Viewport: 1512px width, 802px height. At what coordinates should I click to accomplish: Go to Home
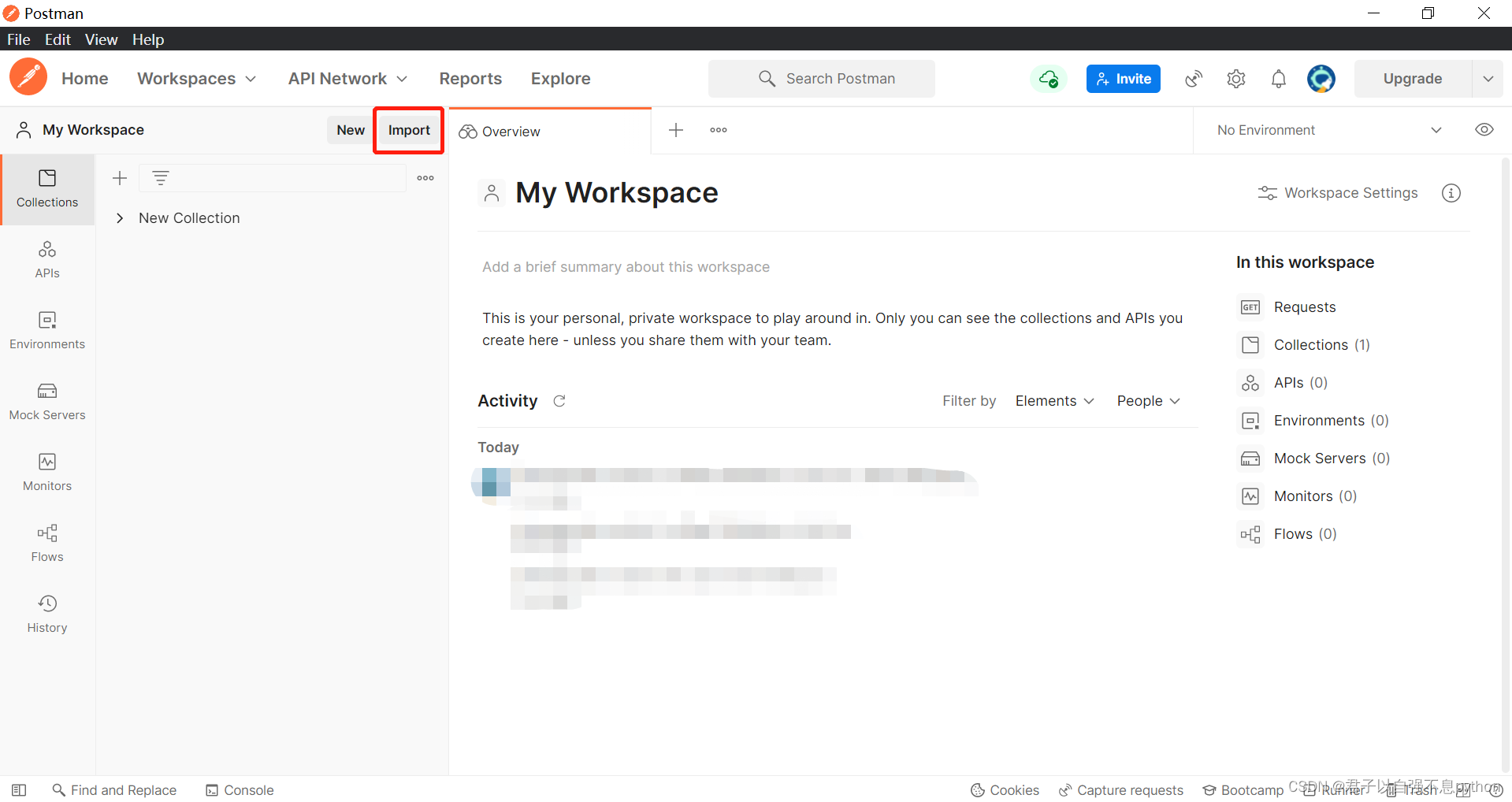tap(85, 79)
